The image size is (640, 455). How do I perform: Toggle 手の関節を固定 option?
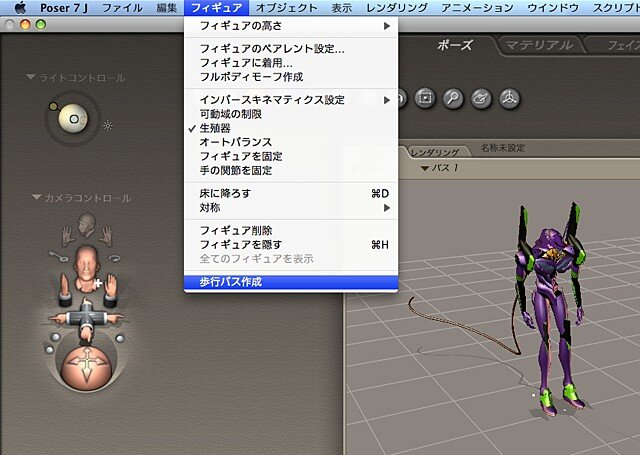291,170
